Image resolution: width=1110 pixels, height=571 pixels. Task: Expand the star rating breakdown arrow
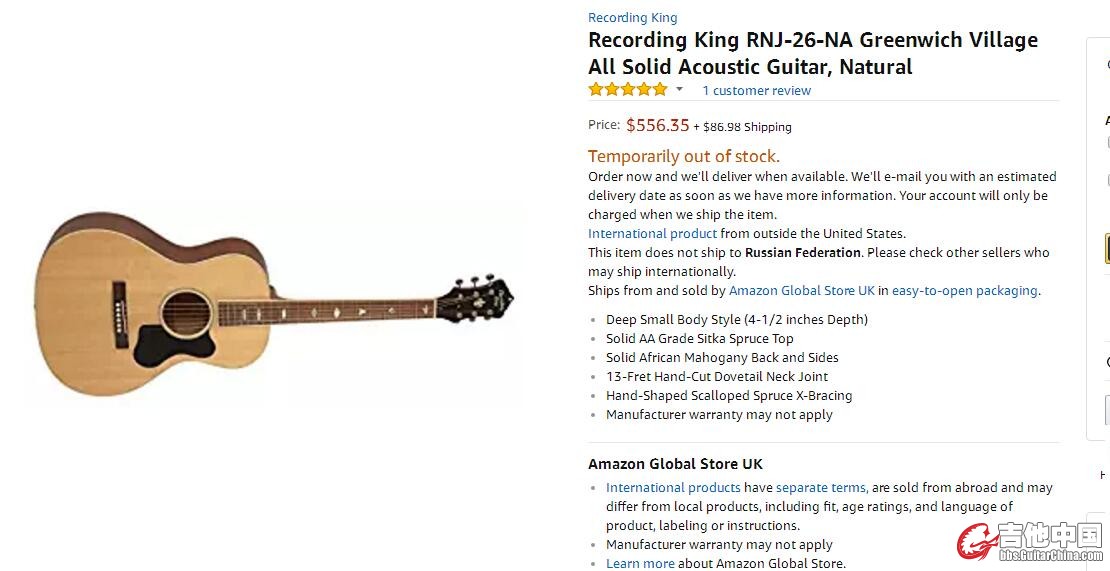point(680,90)
